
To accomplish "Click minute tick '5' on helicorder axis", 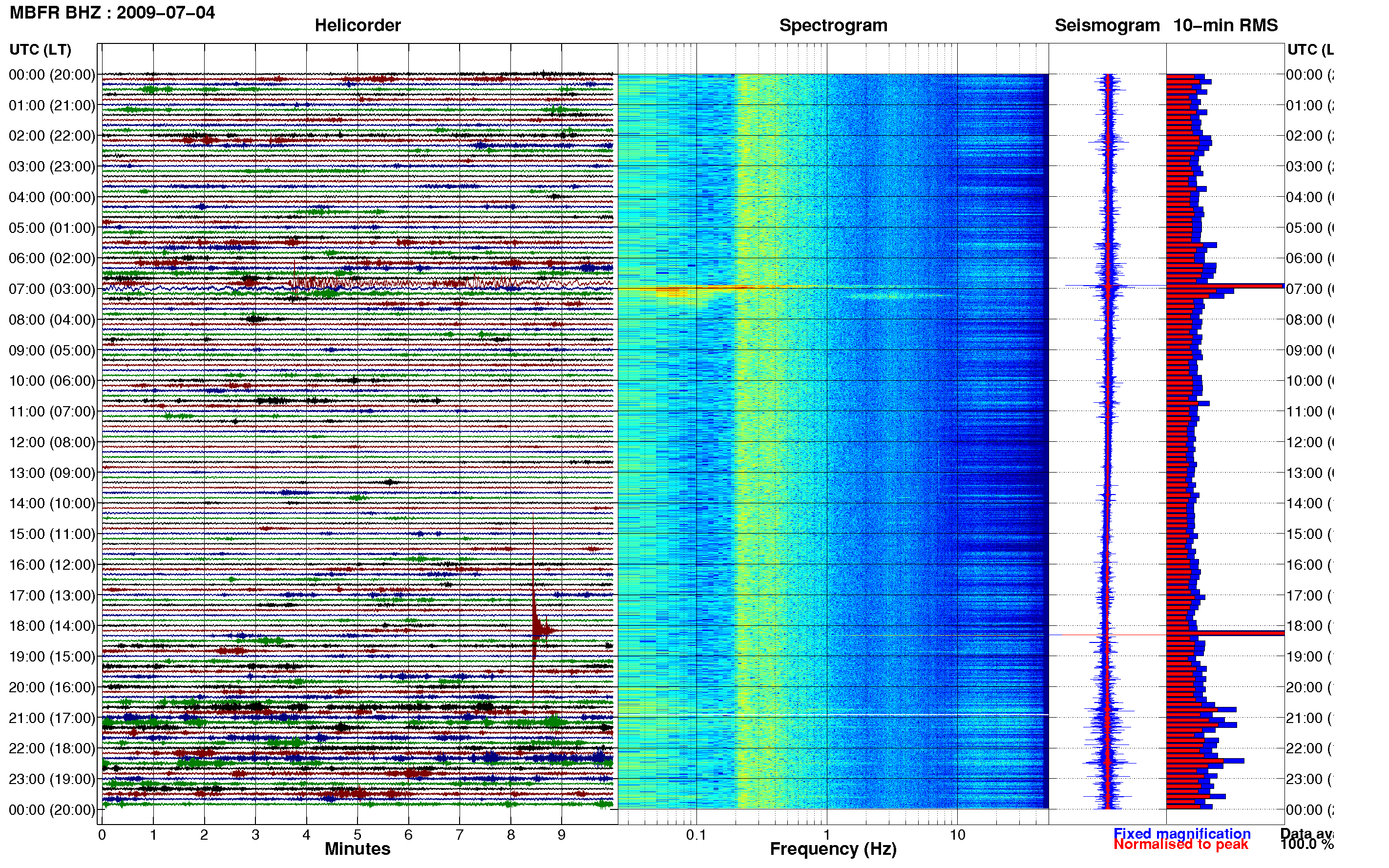I will (357, 835).
